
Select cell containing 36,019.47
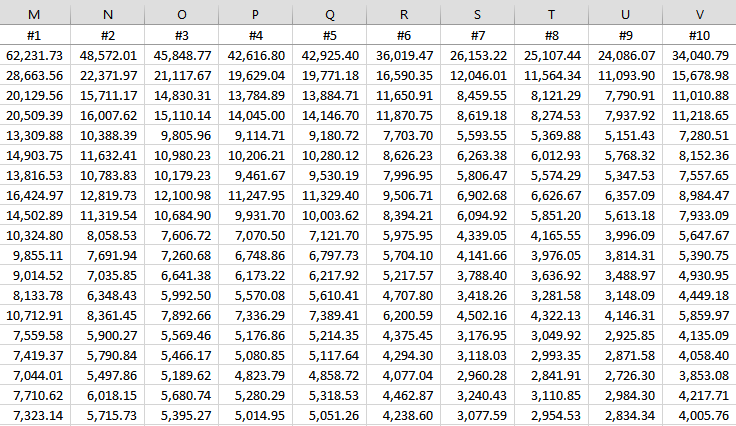(x=404, y=55)
